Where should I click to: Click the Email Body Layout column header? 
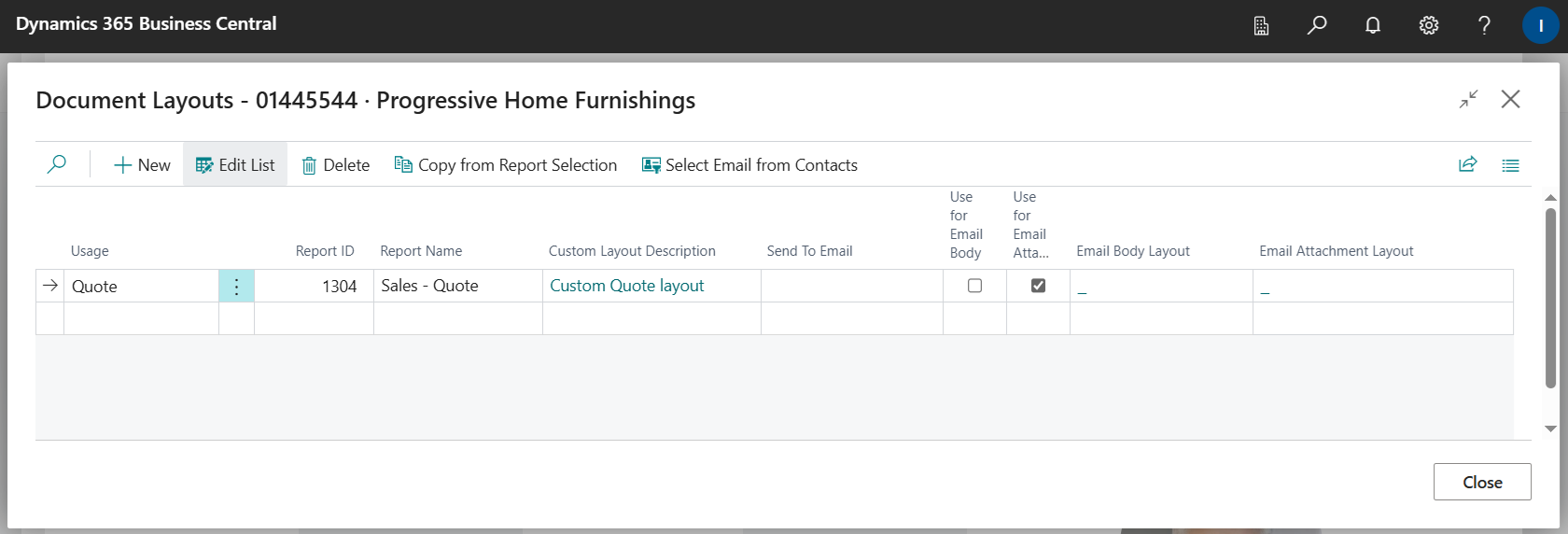pyautogui.click(x=1133, y=251)
